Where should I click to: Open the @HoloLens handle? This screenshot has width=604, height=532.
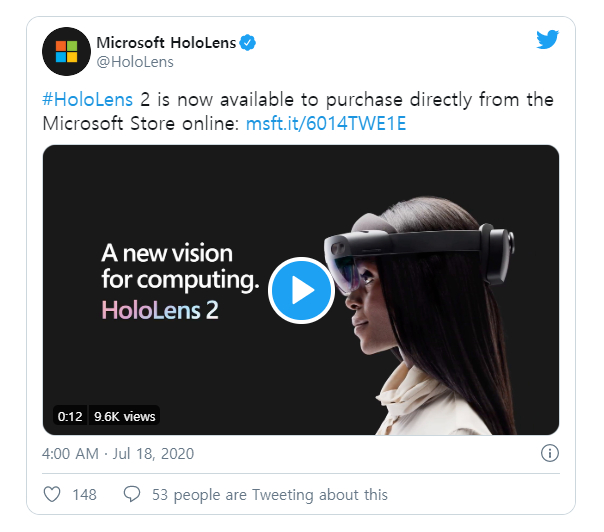(135, 62)
